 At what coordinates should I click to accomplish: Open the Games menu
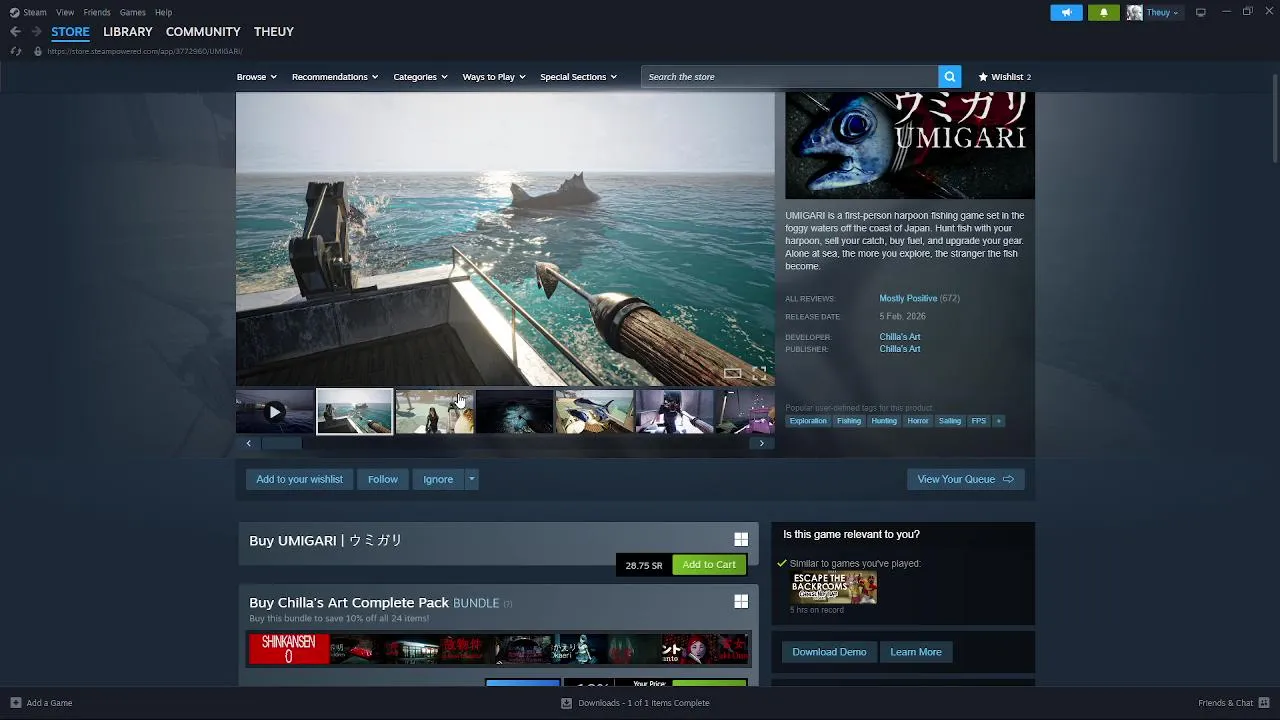[132, 12]
